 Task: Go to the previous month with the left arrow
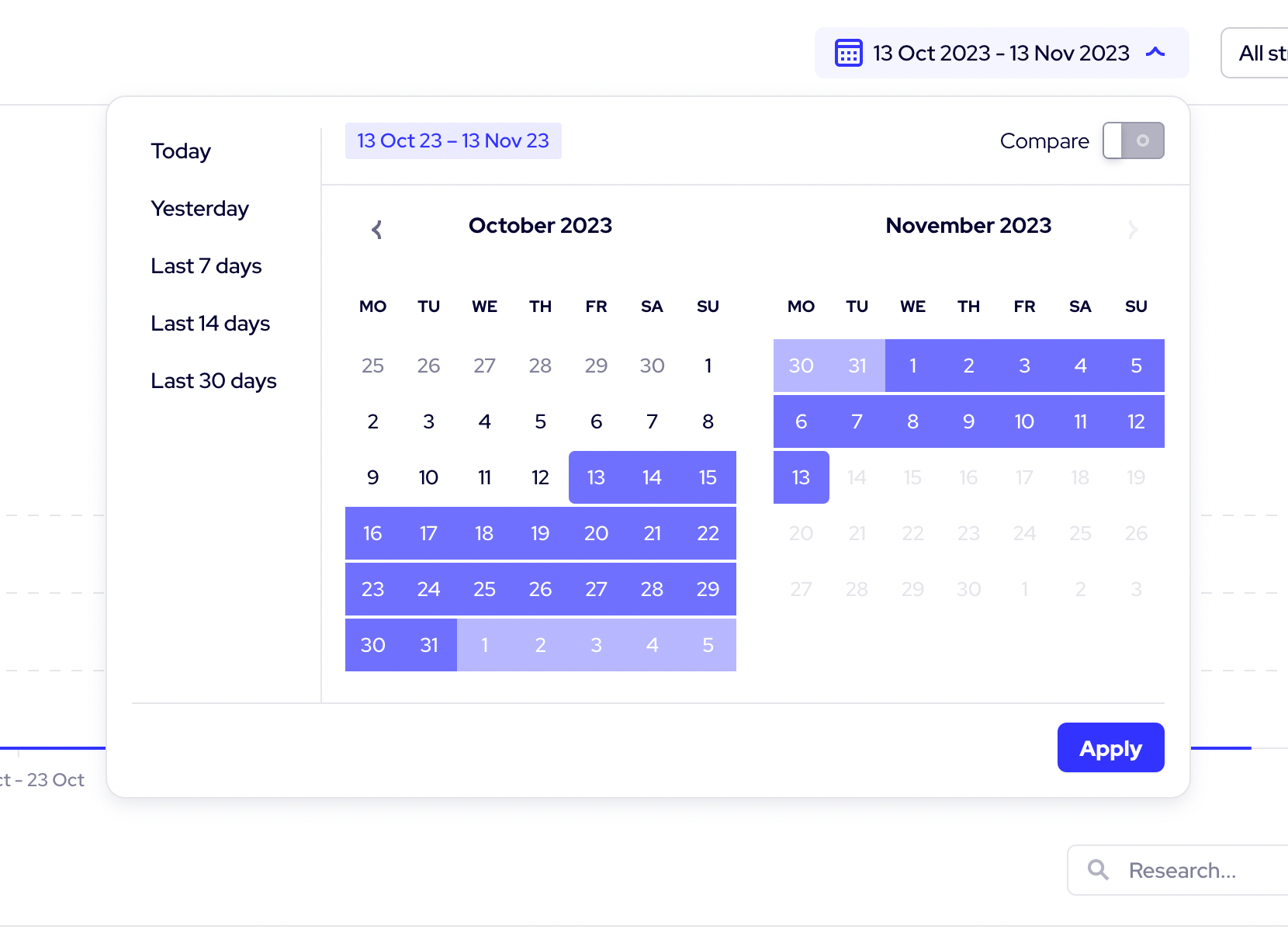[377, 229]
